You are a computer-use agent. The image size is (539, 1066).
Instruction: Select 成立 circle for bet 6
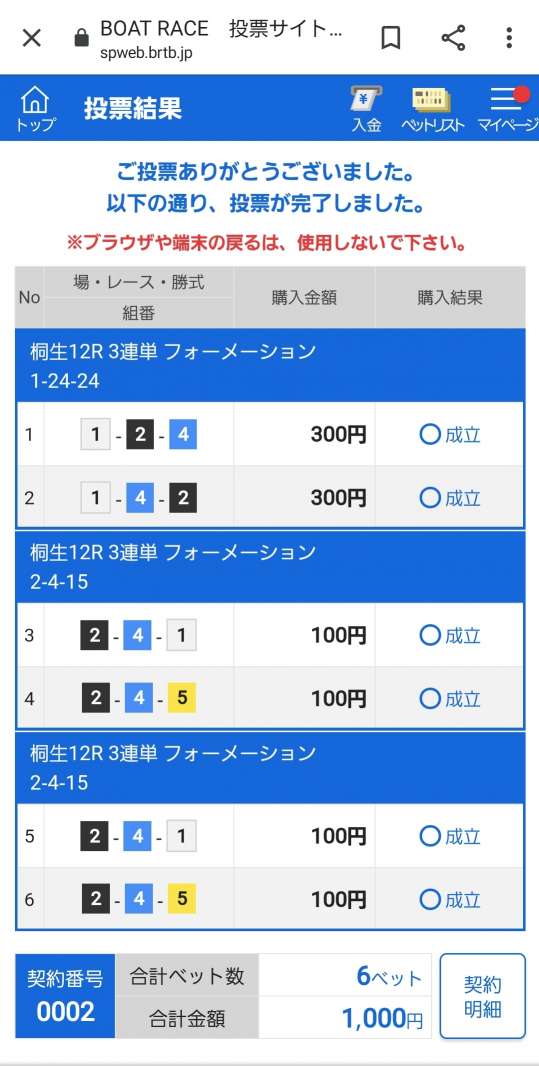tap(430, 899)
